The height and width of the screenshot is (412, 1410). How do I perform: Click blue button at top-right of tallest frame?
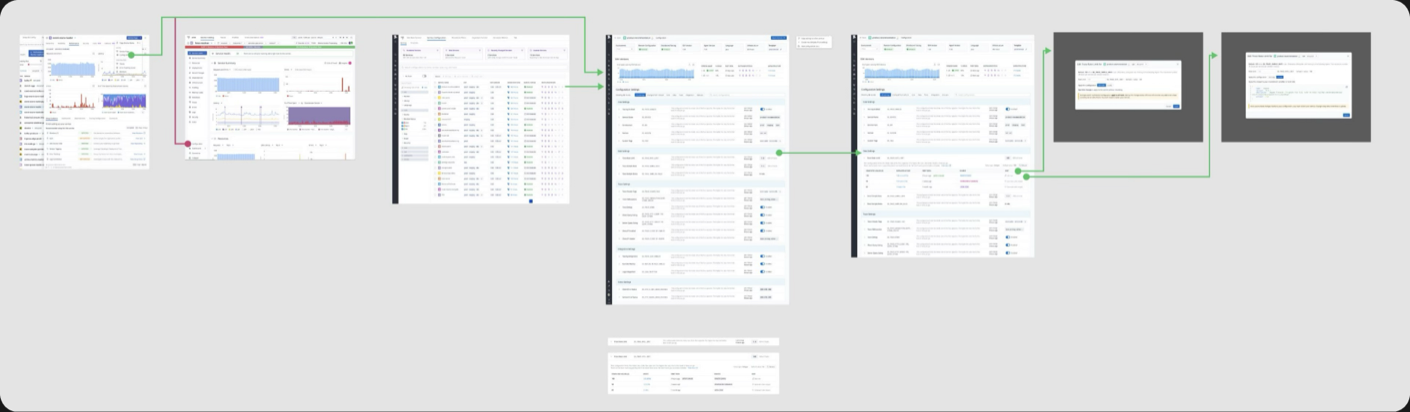click(779, 38)
